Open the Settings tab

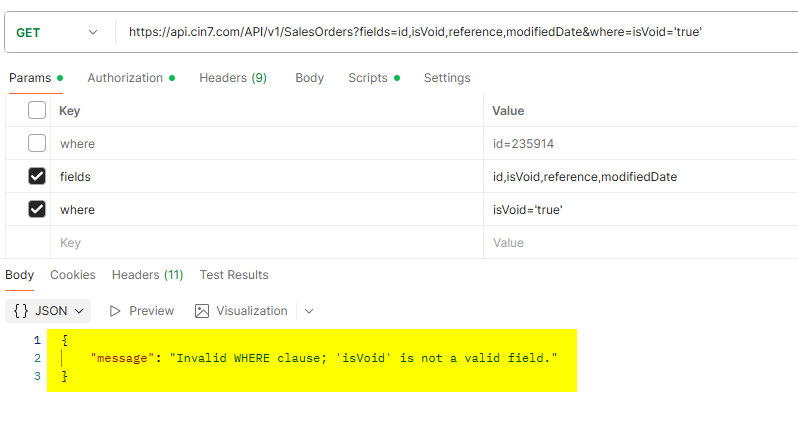click(447, 78)
